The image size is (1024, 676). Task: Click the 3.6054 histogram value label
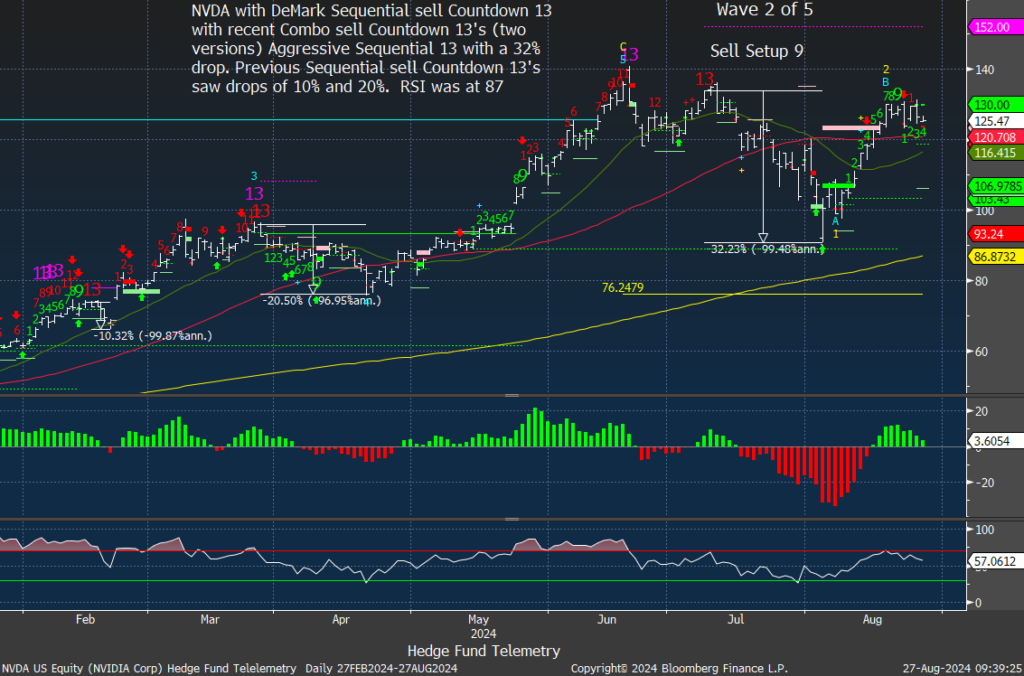[x=995, y=442]
